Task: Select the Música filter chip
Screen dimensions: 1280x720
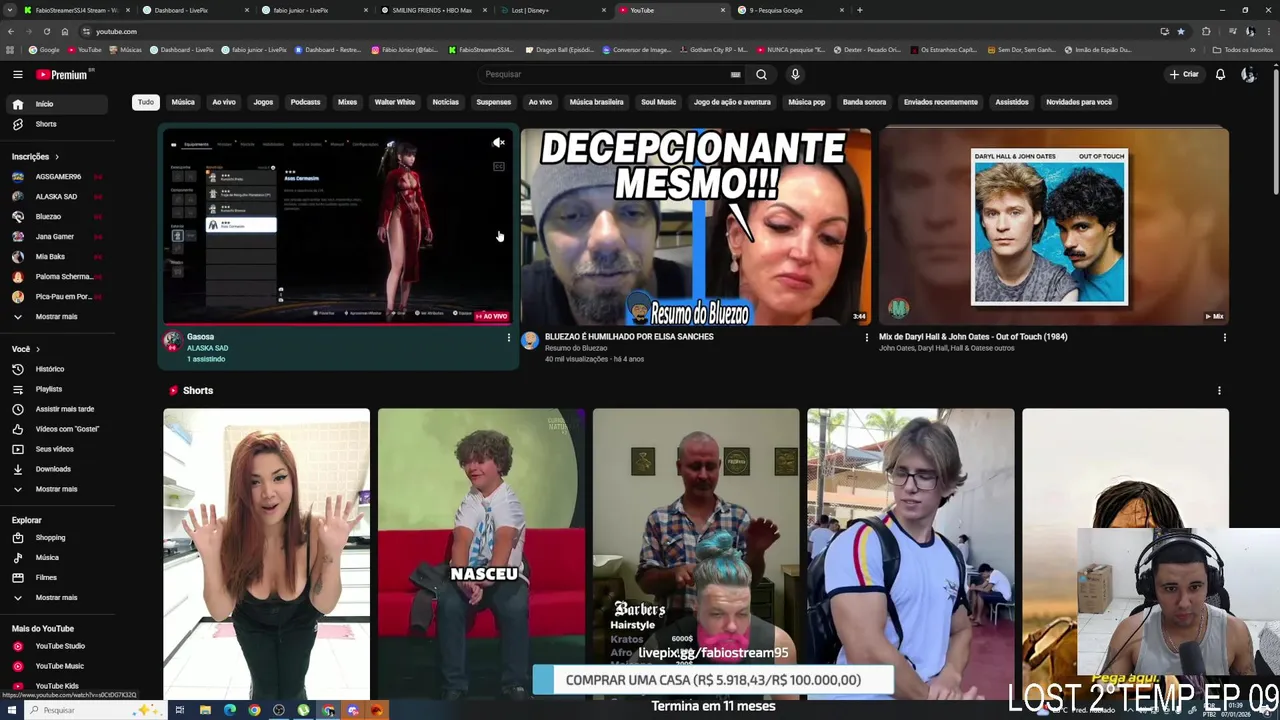Action: (x=183, y=102)
